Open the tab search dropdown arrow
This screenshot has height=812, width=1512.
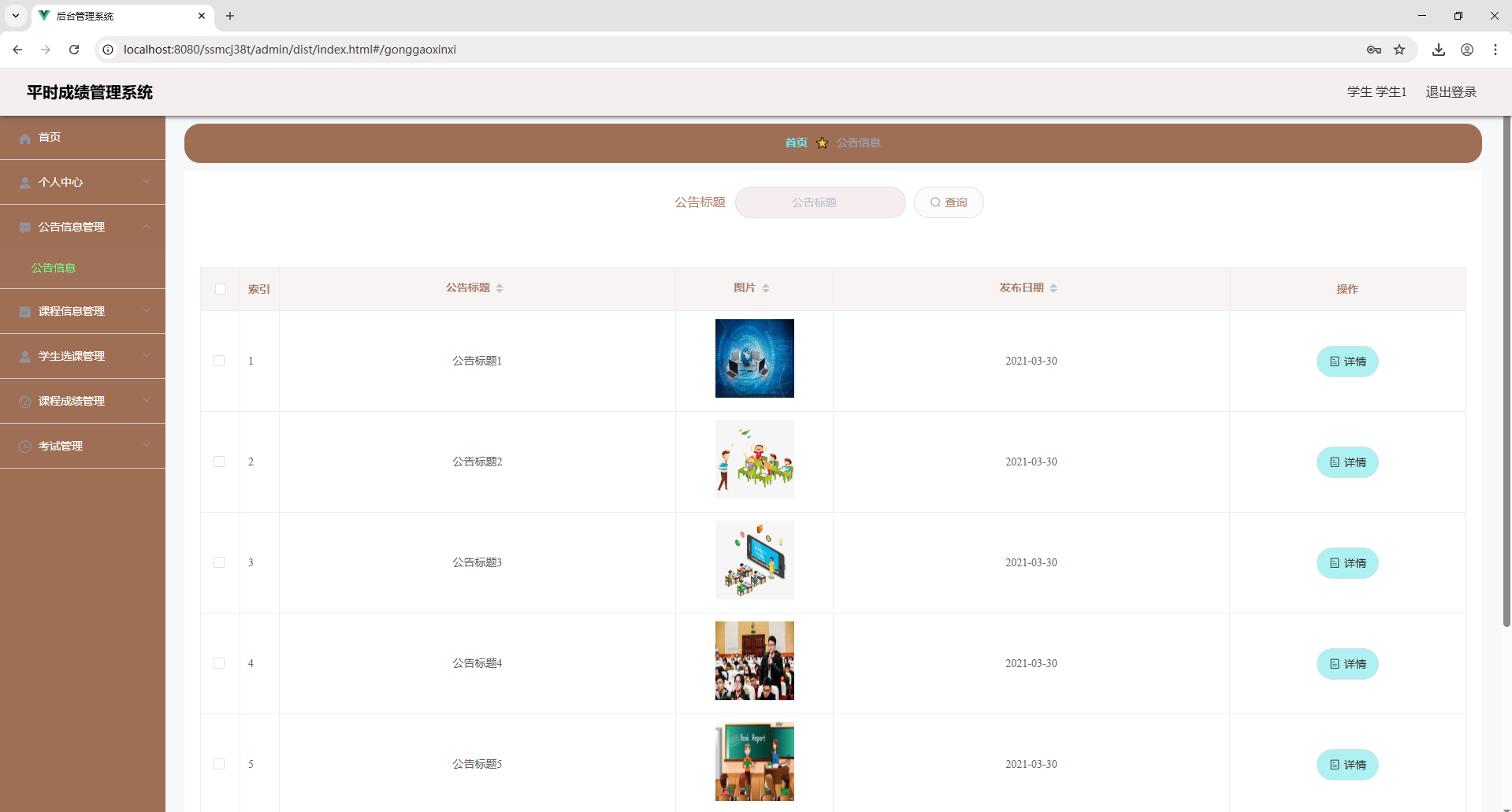pos(16,16)
